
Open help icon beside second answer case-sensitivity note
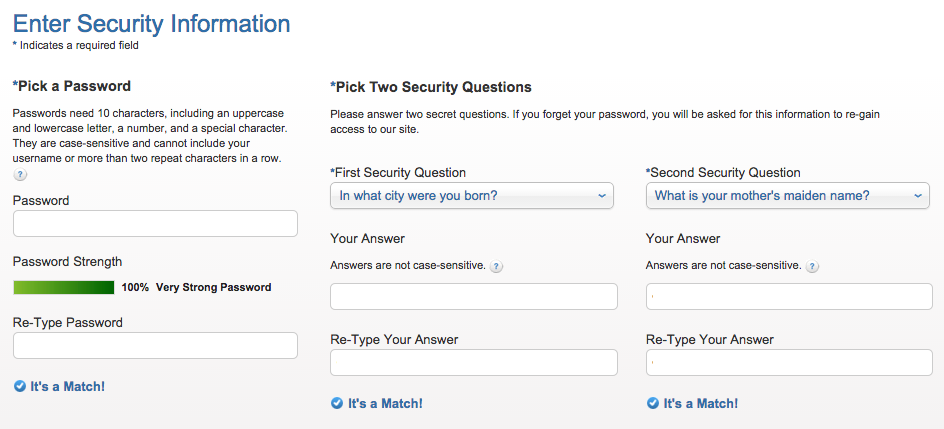[812, 266]
